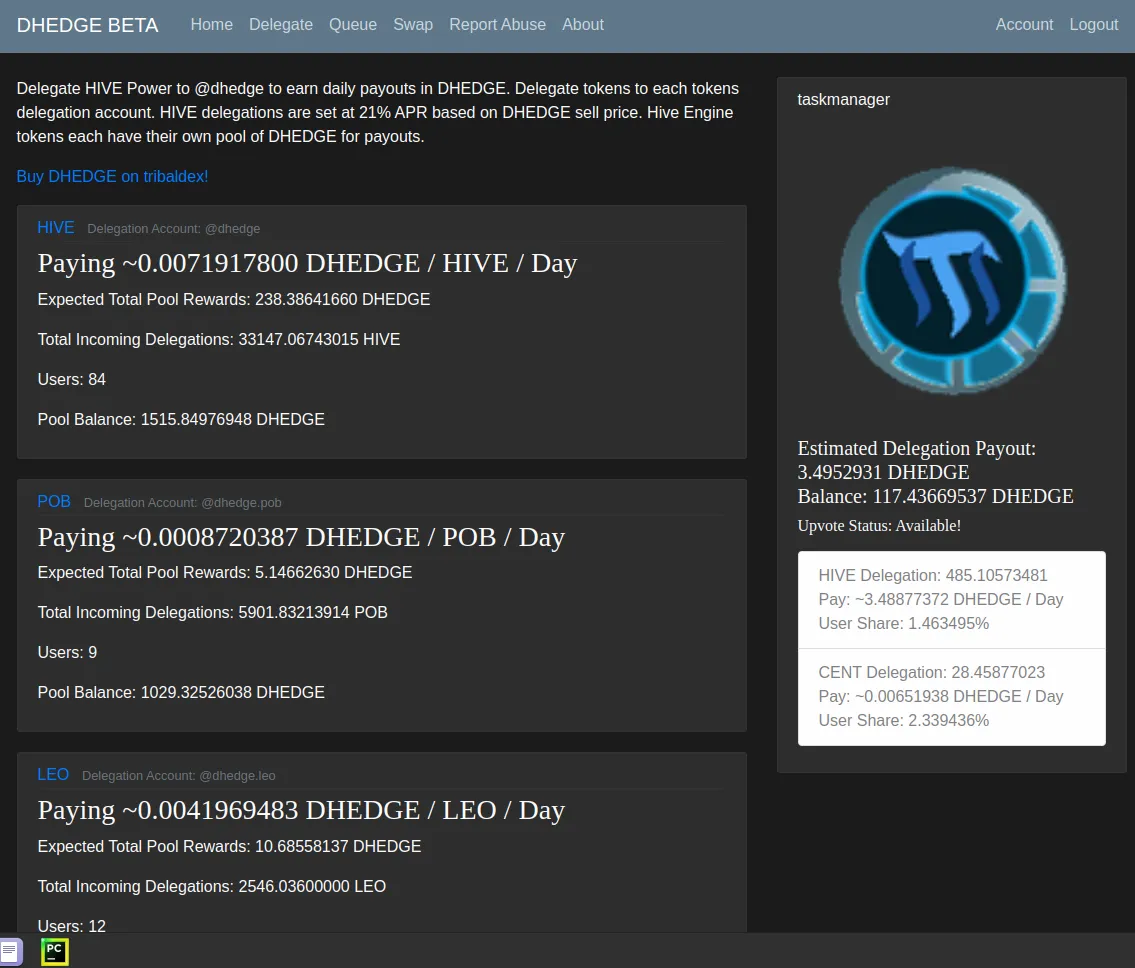
Task: Click CENT Delegation: 28.45877023 entry
Action: 932,673
